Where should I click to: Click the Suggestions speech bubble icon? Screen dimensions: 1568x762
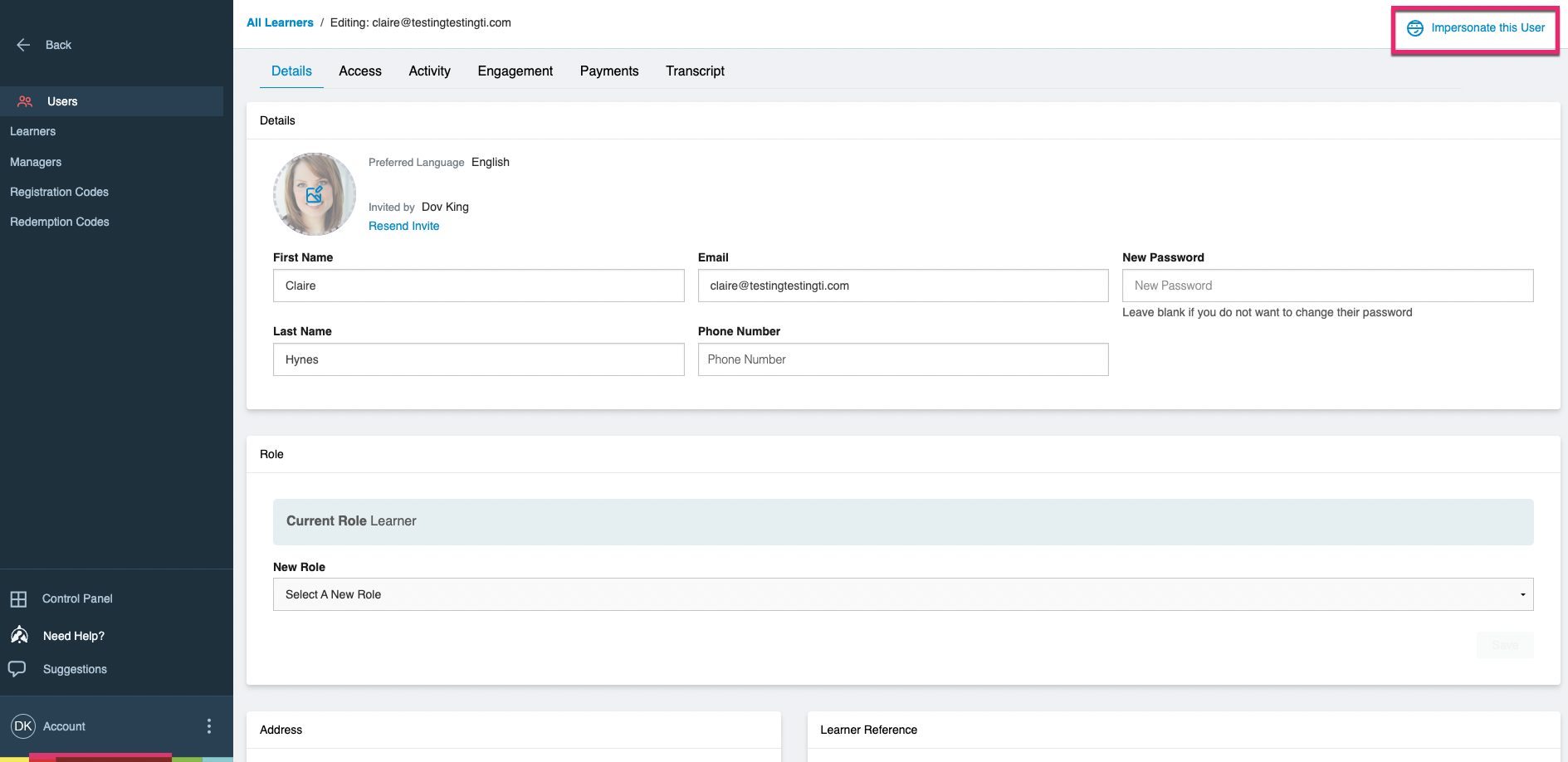(x=18, y=668)
